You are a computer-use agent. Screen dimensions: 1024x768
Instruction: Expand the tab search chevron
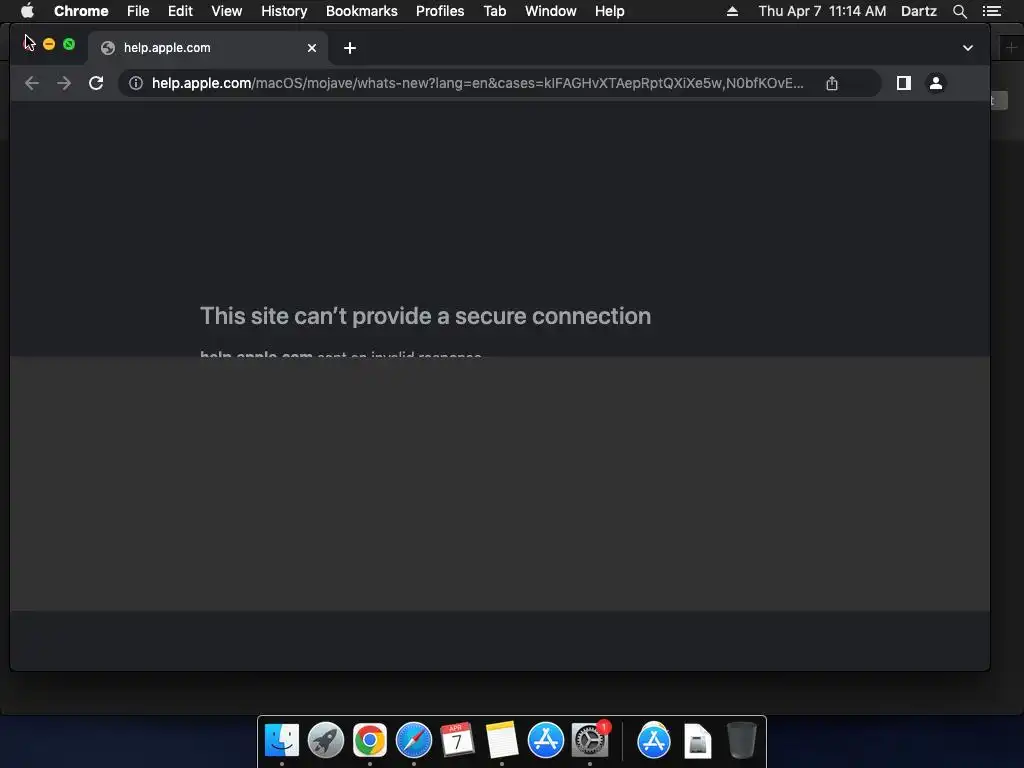pyautogui.click(x=968, y=48)
